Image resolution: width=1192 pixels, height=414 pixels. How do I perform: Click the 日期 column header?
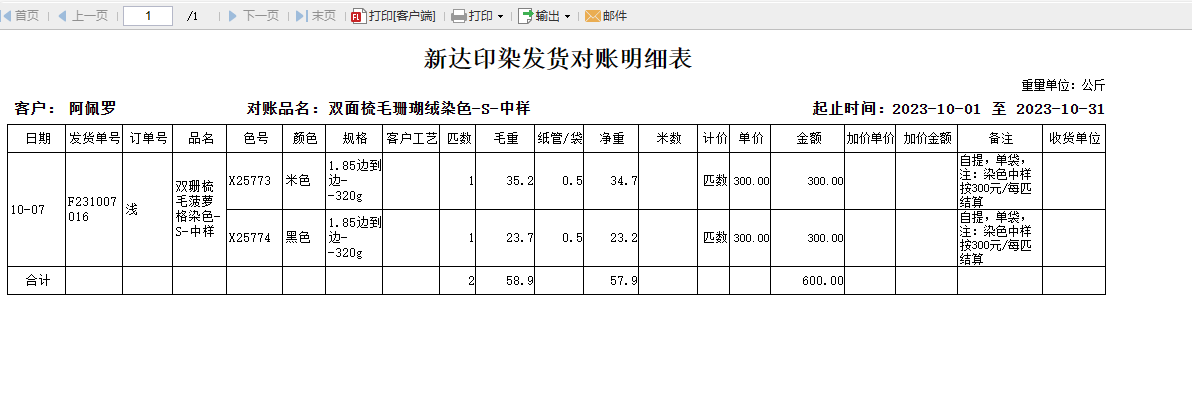(36, 139)
